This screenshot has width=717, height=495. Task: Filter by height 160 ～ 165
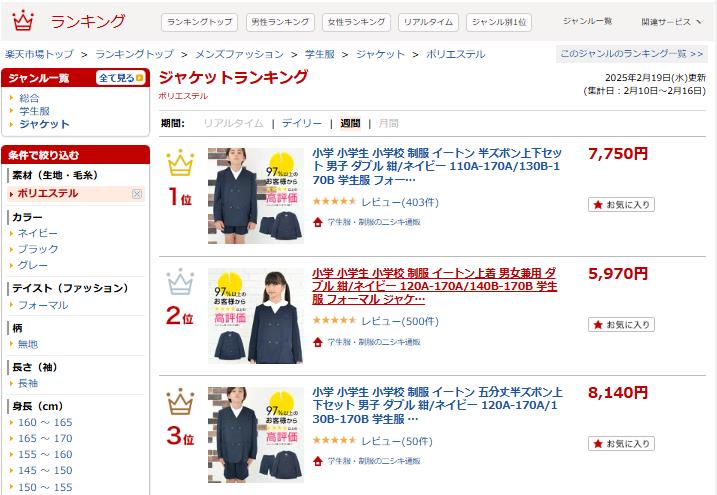(45, 422)
